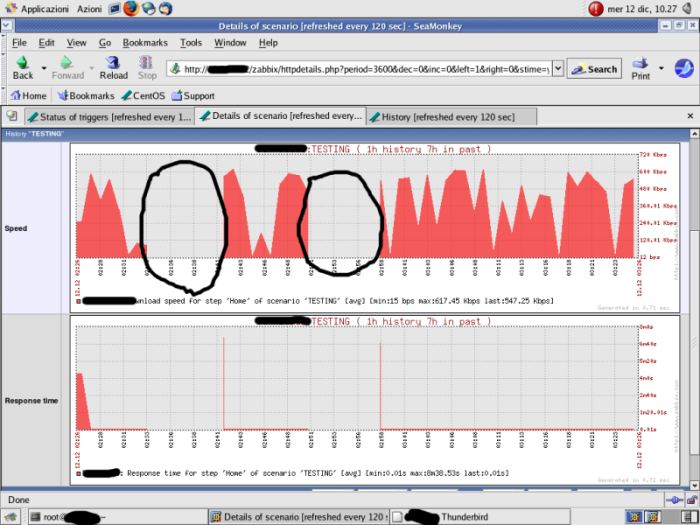Screen dimensions: 700x525
Task: Click the toolbar grippy beside Back
Action: pyautogui.click(x=4, y=68)
